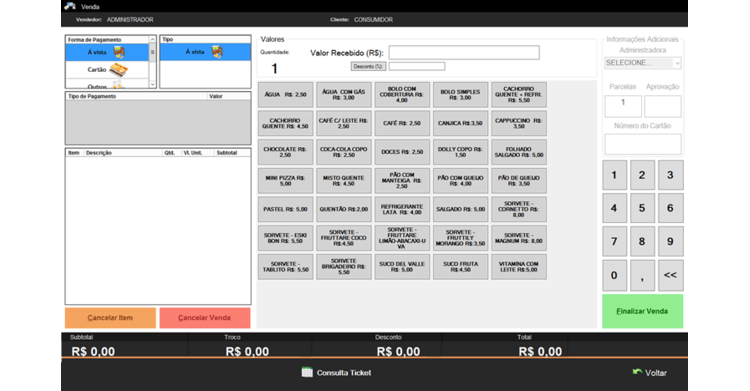Add CACHORRO QUENTE + REFRI product
This screenshot has height=391, width=750.
click(x=518, y=95)
